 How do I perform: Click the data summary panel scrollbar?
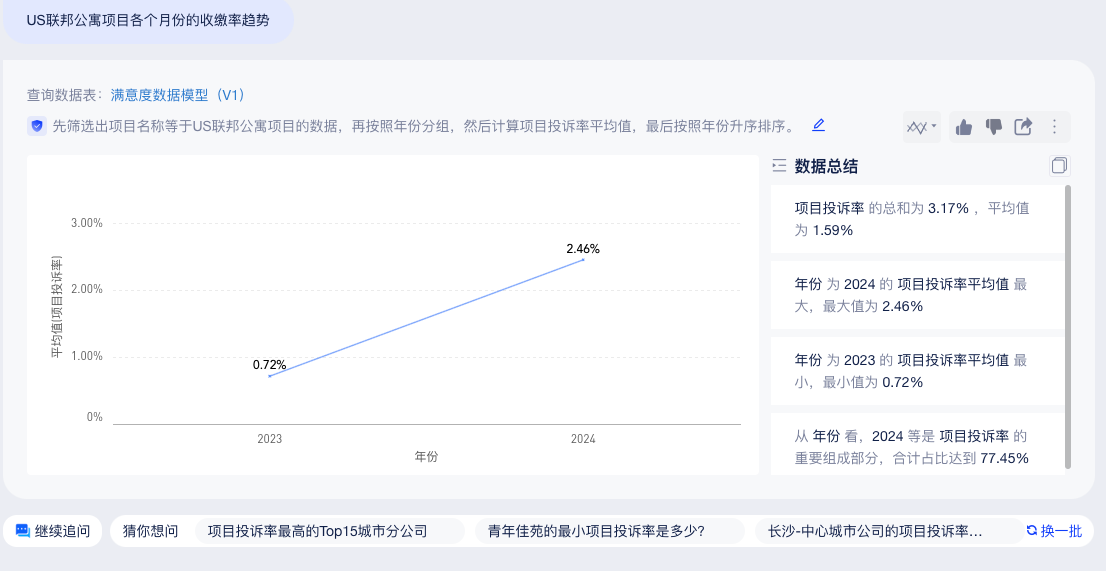[1068, 327]
